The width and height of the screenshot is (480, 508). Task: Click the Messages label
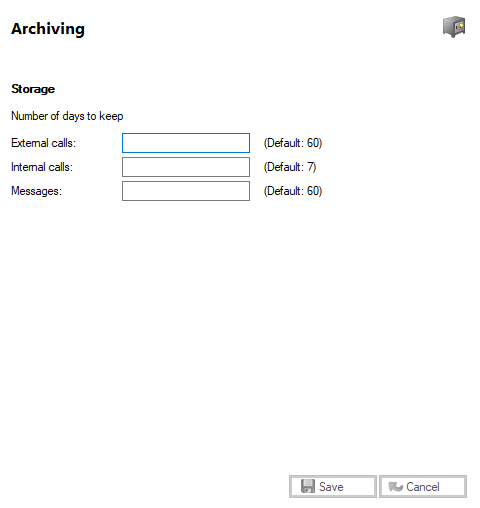click(x=36, y=191)
